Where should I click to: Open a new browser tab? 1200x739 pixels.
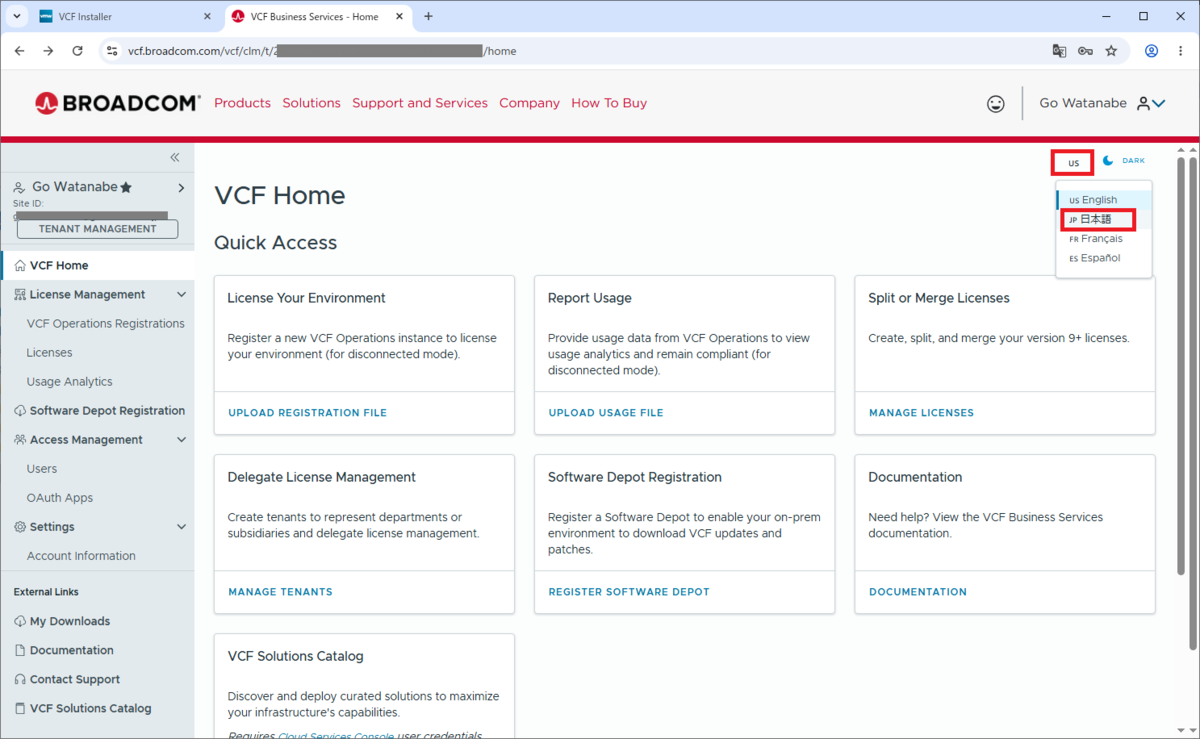(428, 16)
